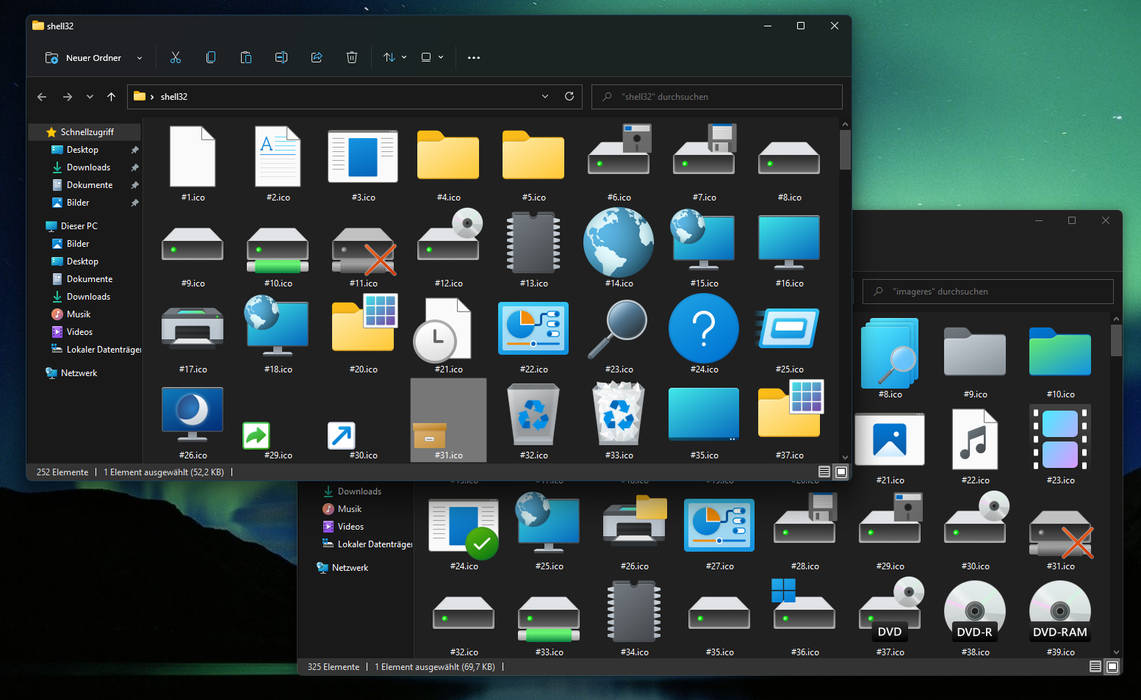Refresh the shell32 folder view
The image size is (1141, 700).
point(569,96)
